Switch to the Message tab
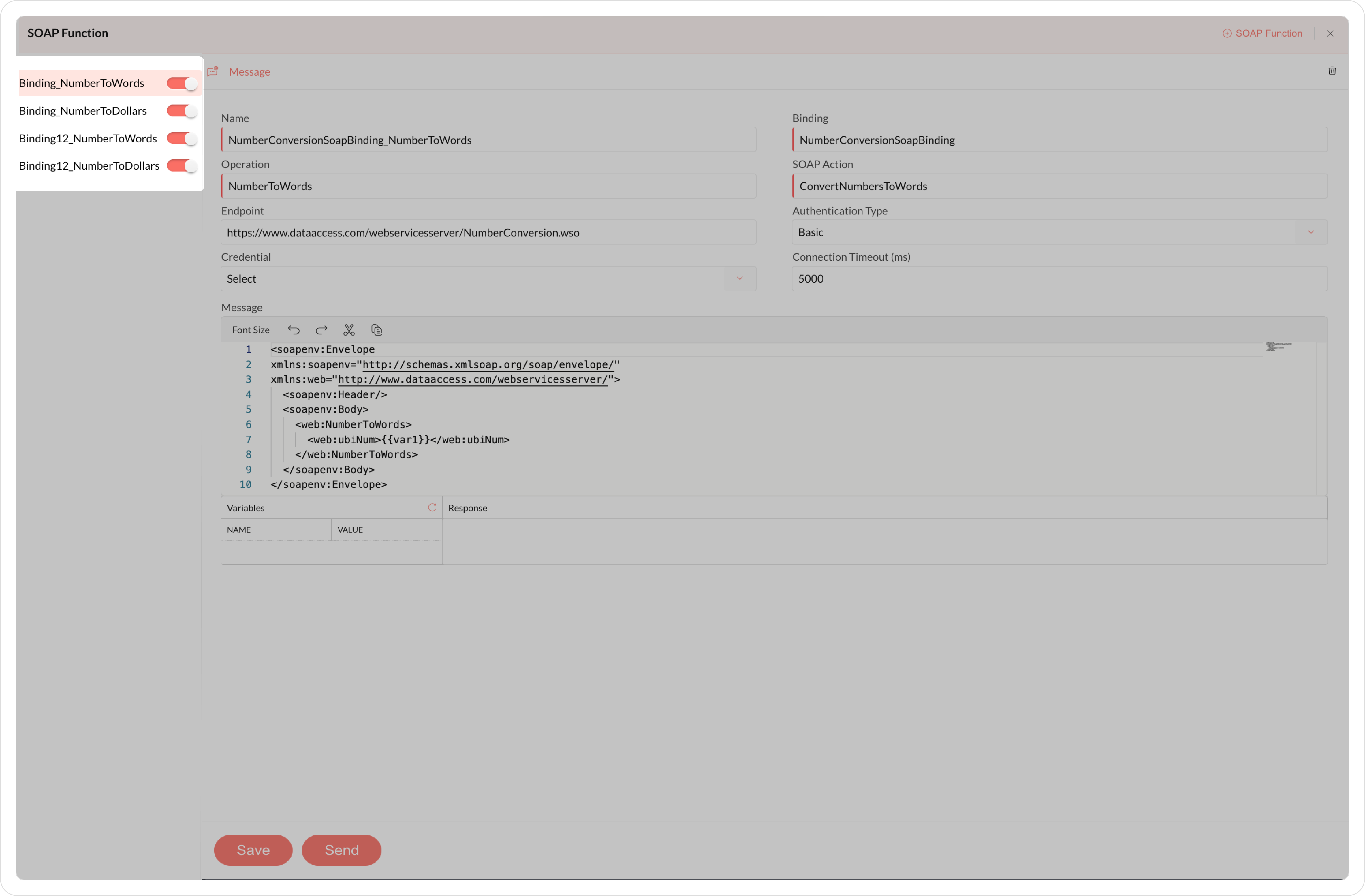1365x896 pixels. tap(249, 72)
